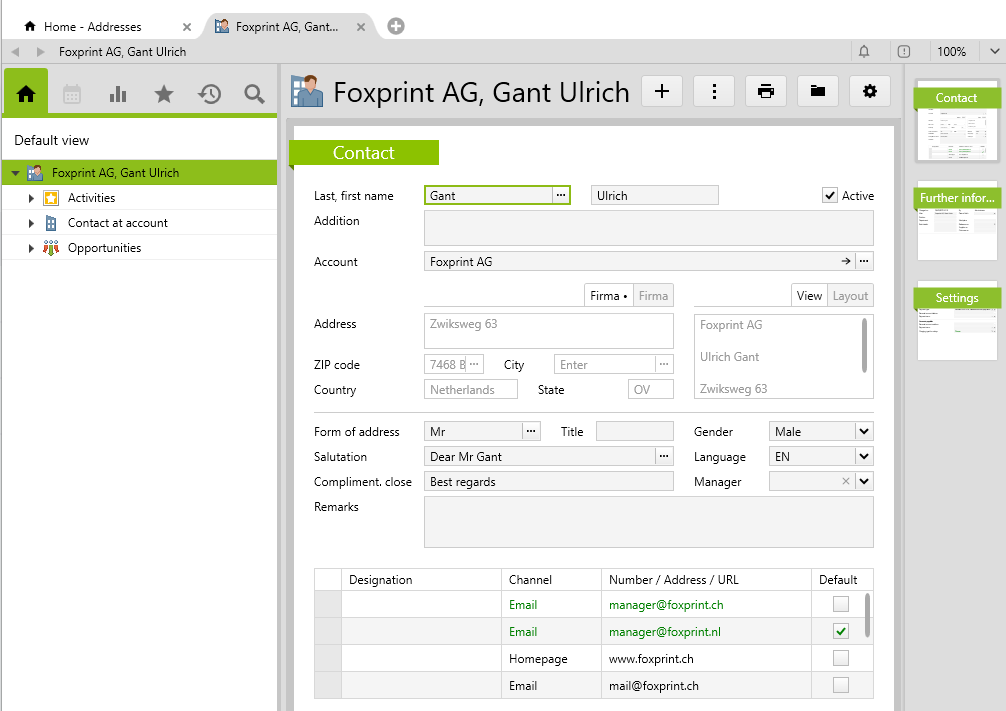Click the print icon button
1006x711 pixels.
pyautogui.click(x=766, y=91)
